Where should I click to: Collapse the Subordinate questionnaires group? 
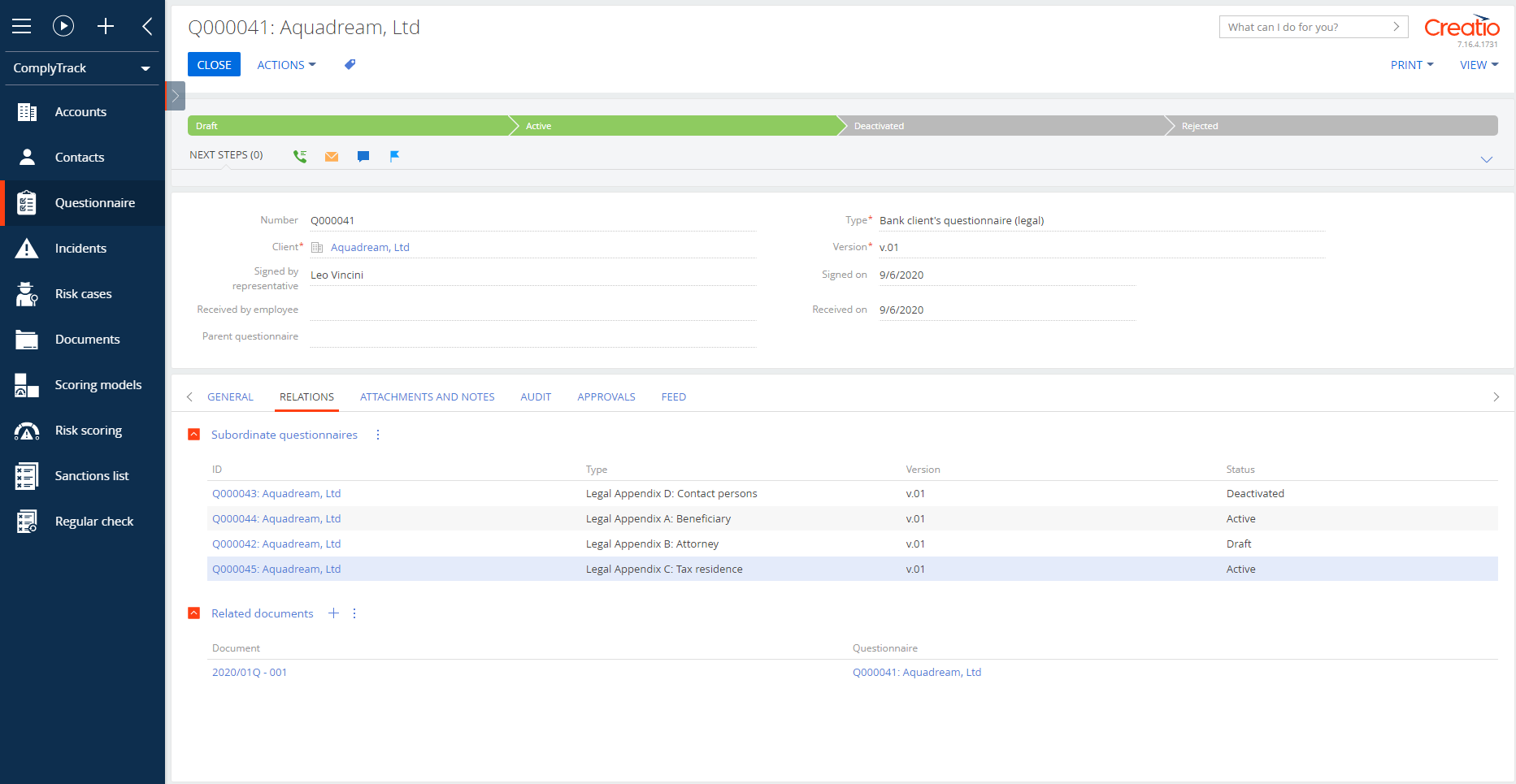pos(194,434)
